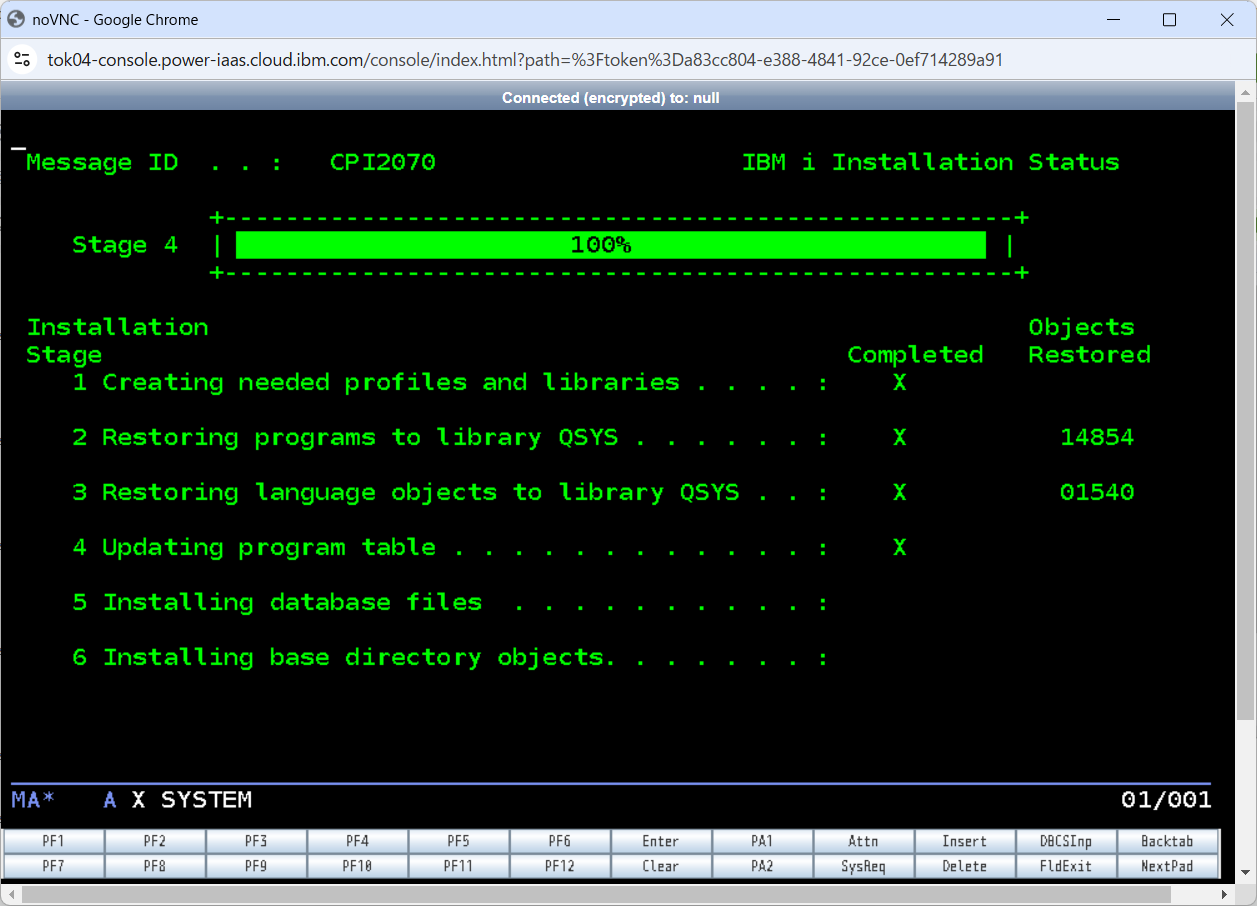Click the objects restored value 01540
1257x906 pixels.
1097,492
